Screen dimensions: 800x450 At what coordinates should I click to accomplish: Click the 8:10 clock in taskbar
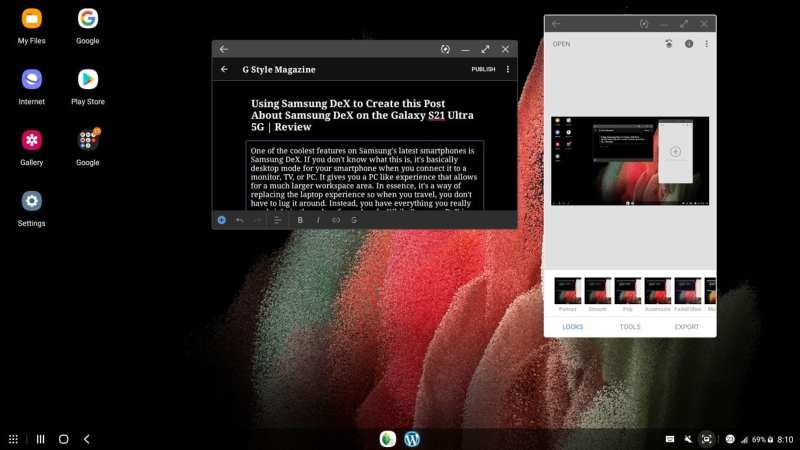pos(785,439)
